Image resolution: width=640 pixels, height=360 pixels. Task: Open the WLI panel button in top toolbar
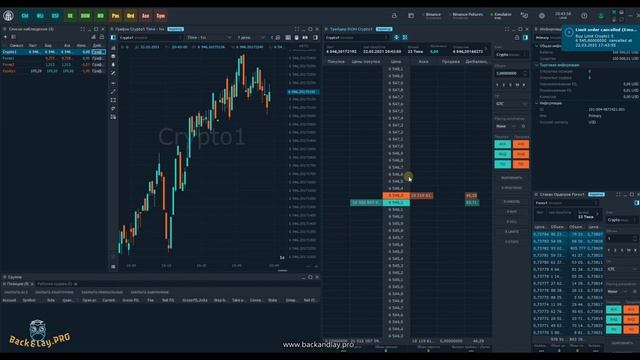coord(40,16)
